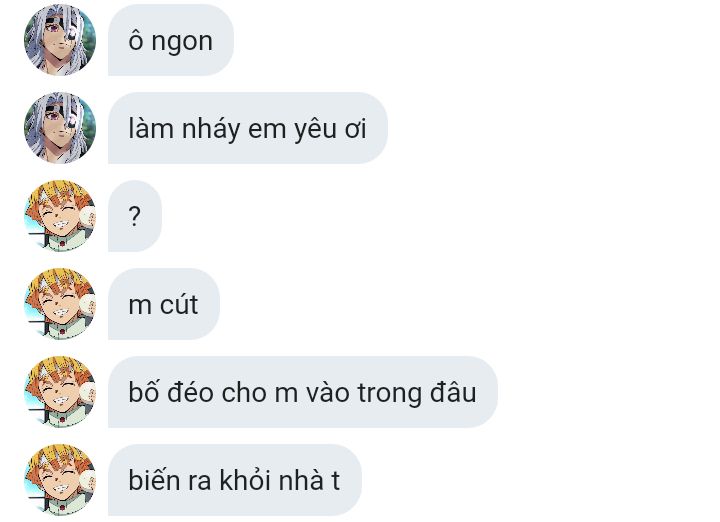
Task: Click blond avatar next to "m cút" message
Action: click(60, 304)
